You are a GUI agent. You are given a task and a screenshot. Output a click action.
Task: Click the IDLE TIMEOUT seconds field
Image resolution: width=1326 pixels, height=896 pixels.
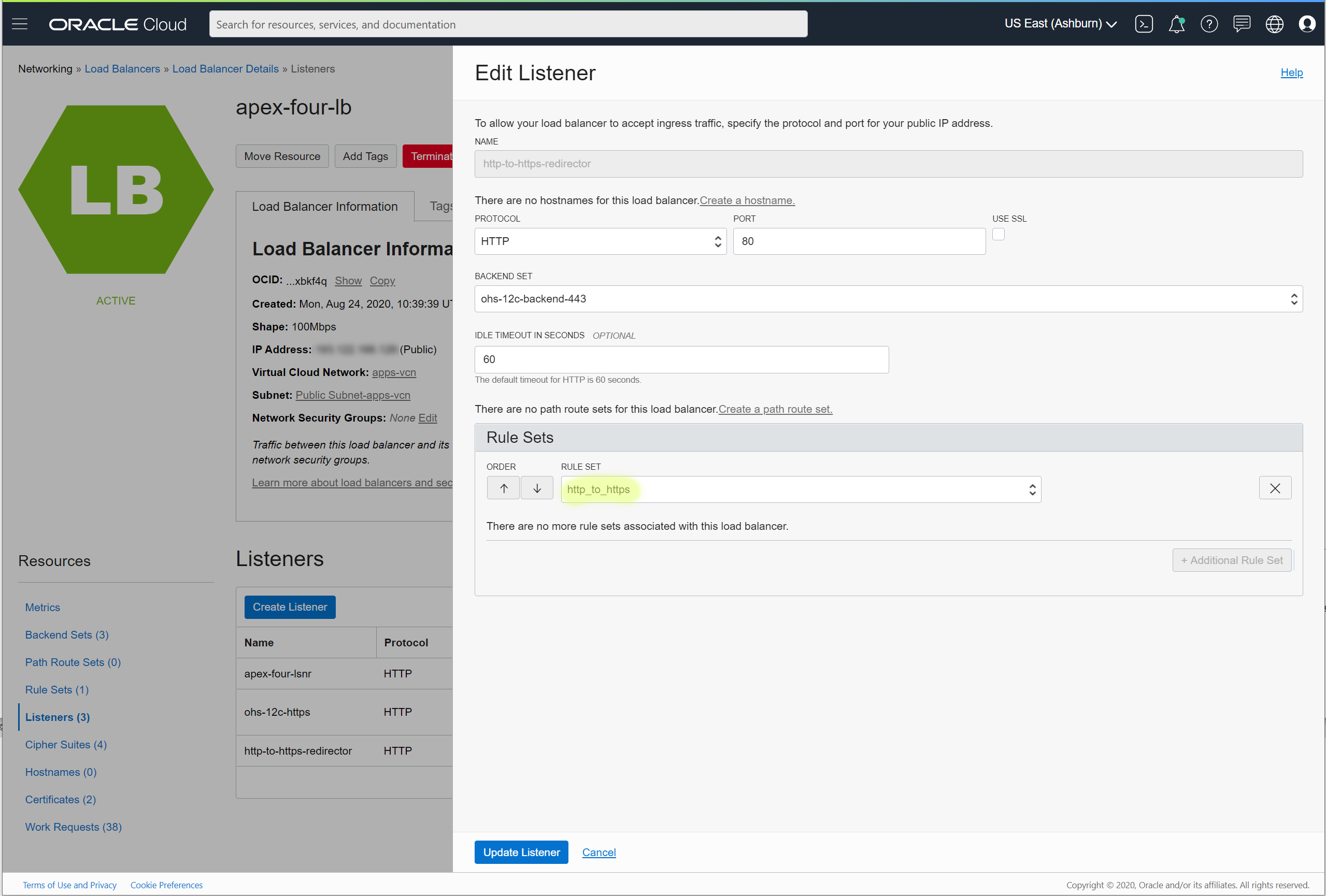click(681, 359)
